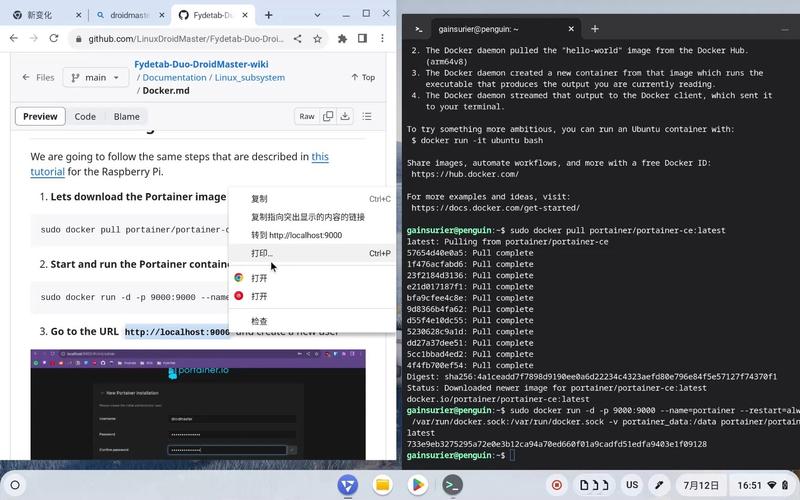
Task: Go back in Chrome browser history
Action: (14, 38)
